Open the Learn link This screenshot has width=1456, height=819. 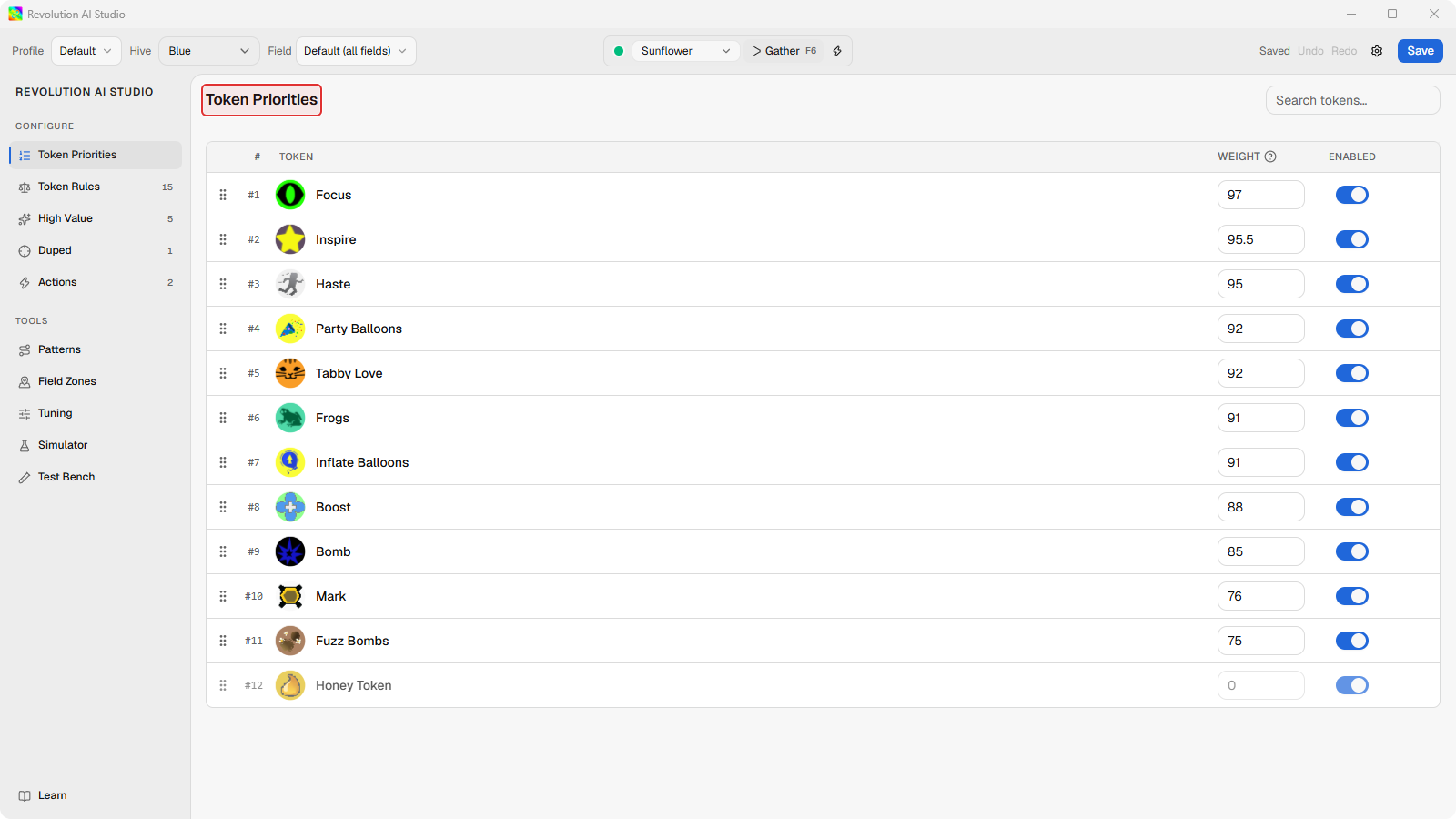96,795
